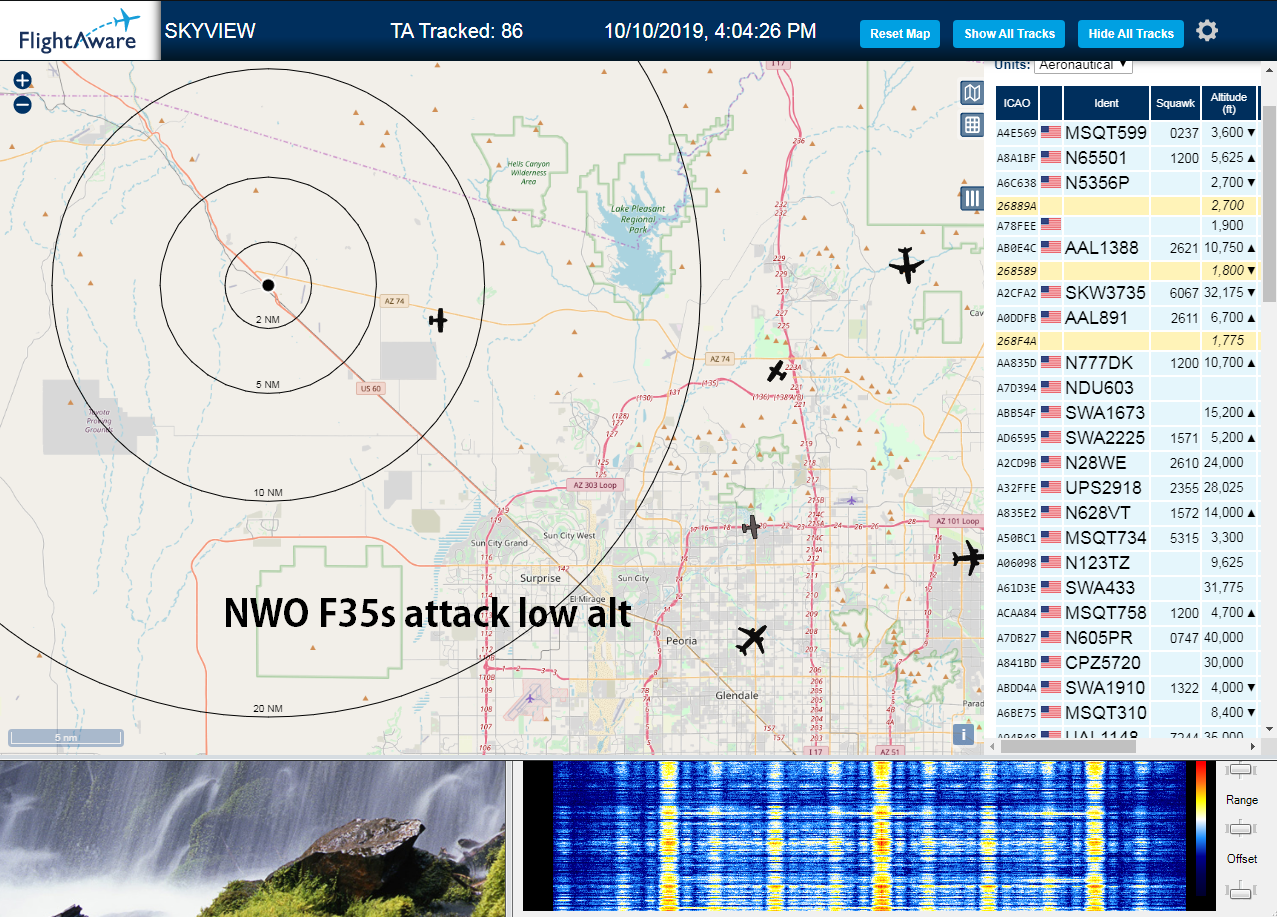
Task: Sort the table by Squawk column
Action: click(x=1175, y=102)
